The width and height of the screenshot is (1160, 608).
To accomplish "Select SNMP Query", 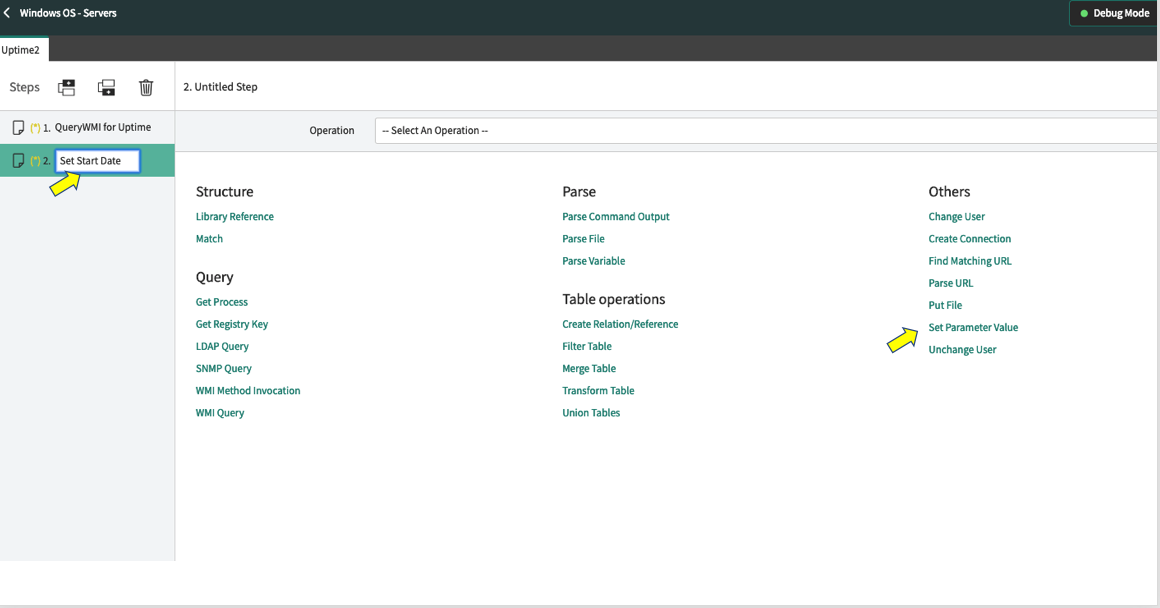I will [223, 368].
